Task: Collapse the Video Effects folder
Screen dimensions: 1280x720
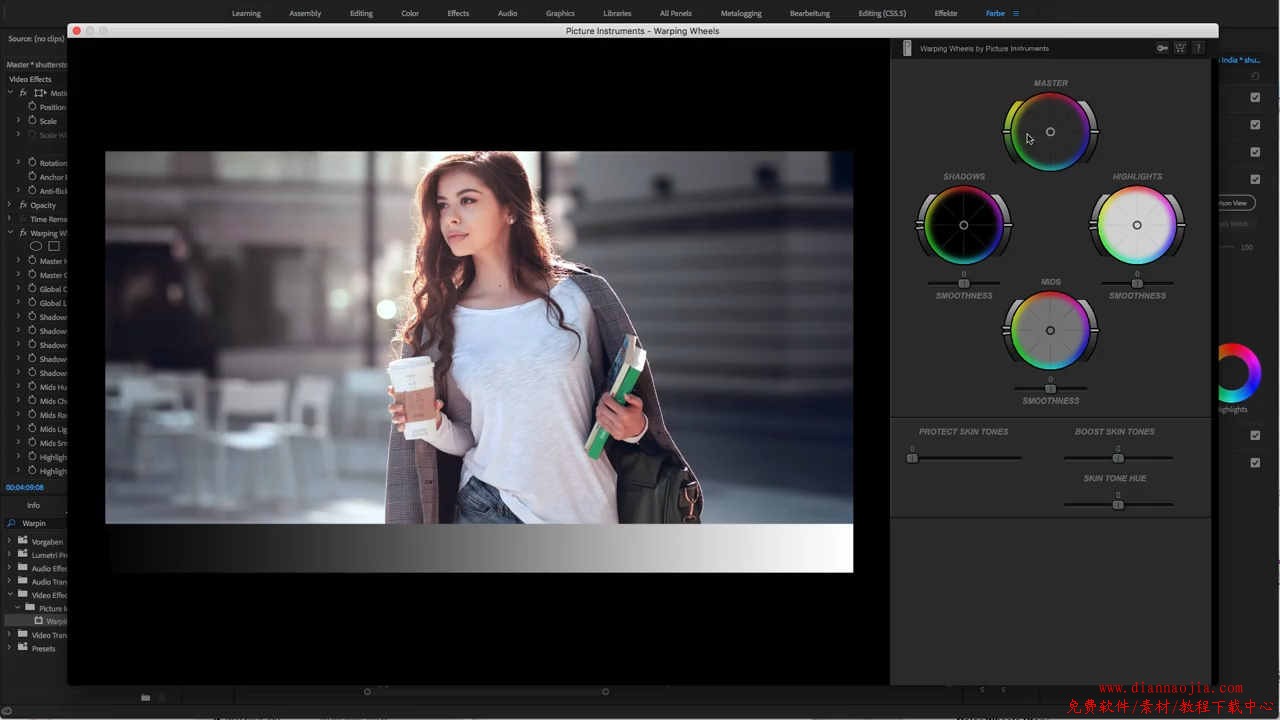Action: pos(10,595)
